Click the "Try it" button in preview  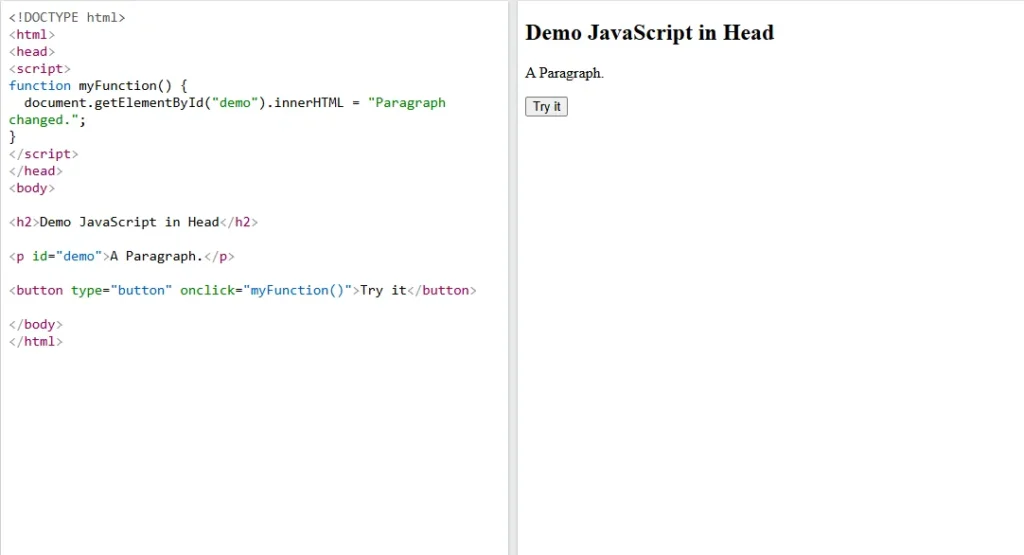click(x=546, y=106)
